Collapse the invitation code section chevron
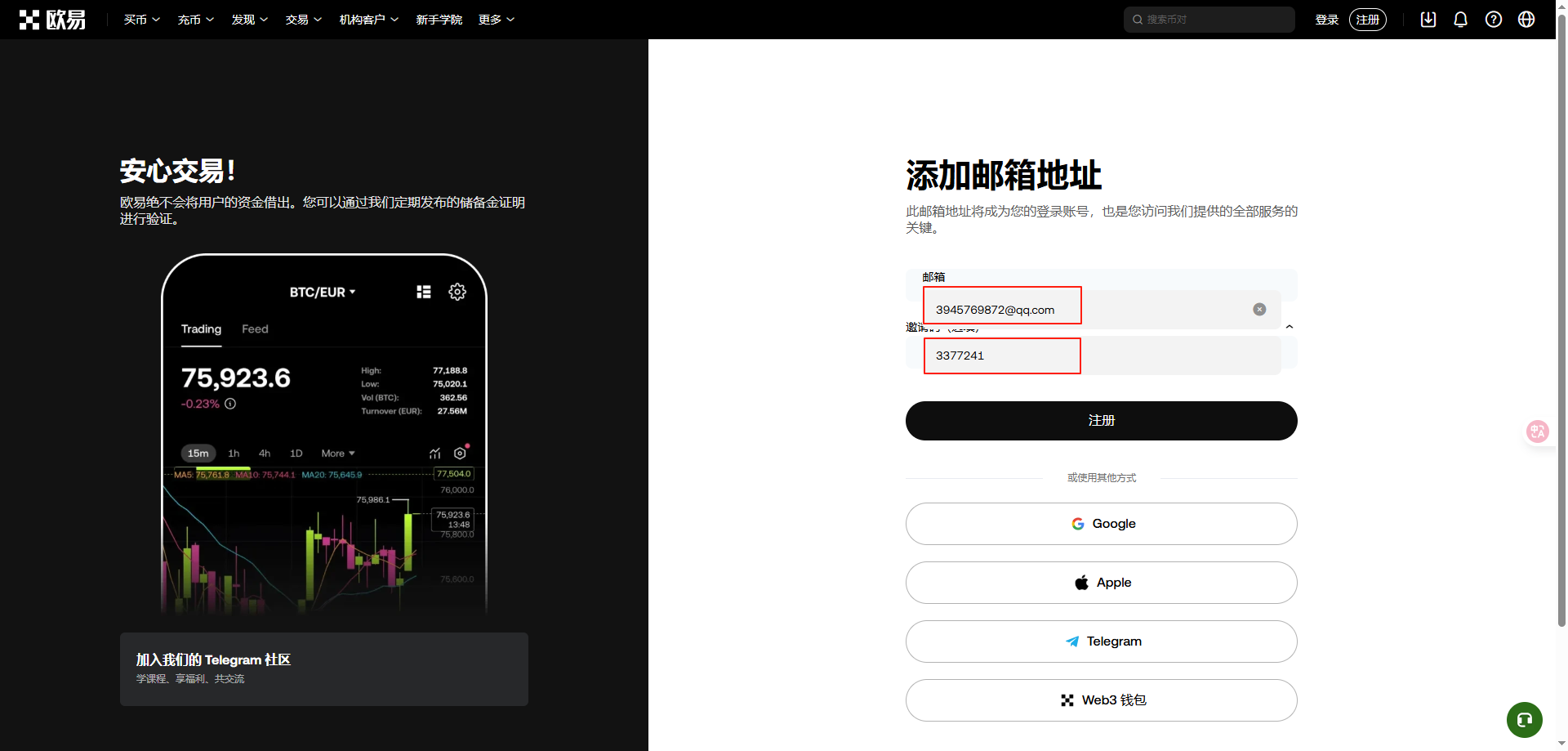The height and width of the screenshot is (751, 1568). click(x=1290, y=327)
